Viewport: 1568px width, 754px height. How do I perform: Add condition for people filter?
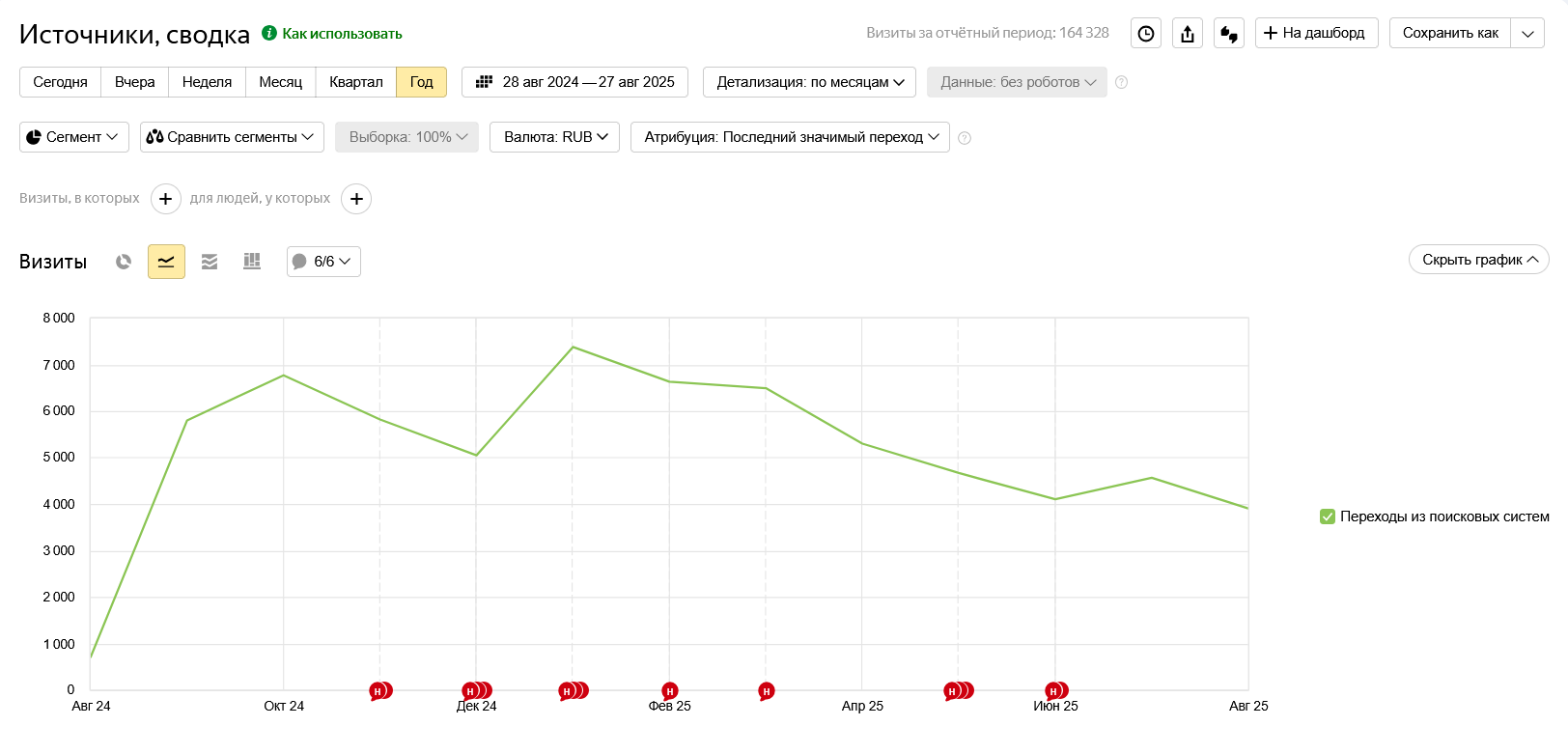[356, 199]
